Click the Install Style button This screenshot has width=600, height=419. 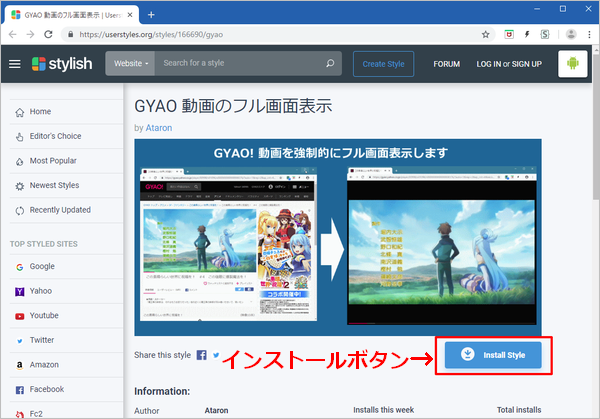click(x=493, y=355)
